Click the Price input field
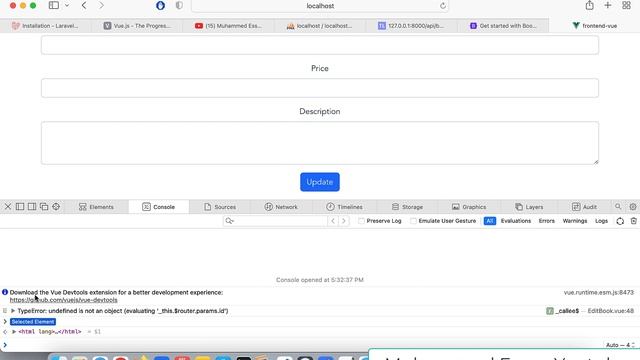This screenshot has width=640, height=360. [320, 88]
